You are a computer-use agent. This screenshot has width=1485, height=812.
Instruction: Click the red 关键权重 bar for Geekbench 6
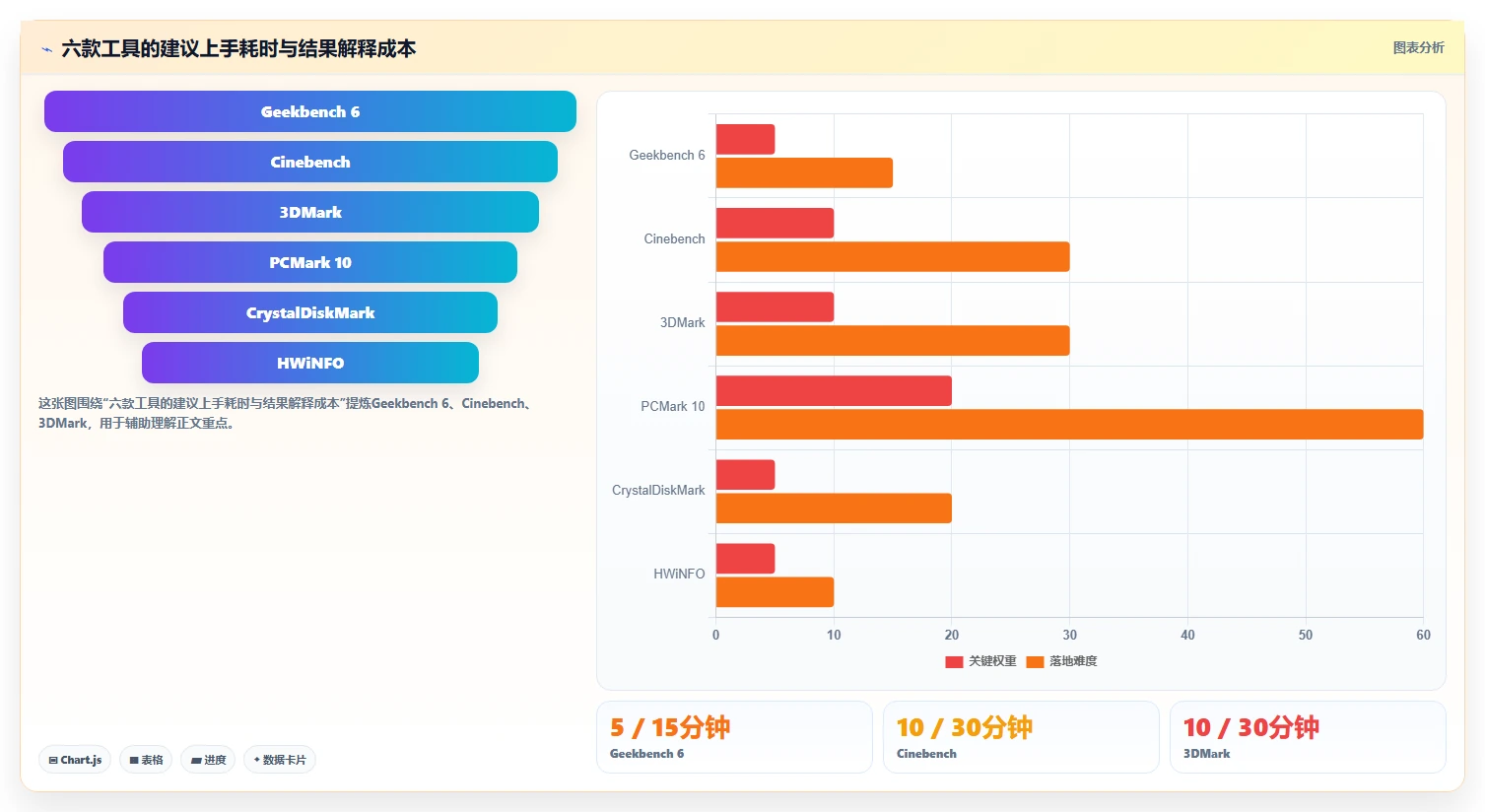[745, 139]
